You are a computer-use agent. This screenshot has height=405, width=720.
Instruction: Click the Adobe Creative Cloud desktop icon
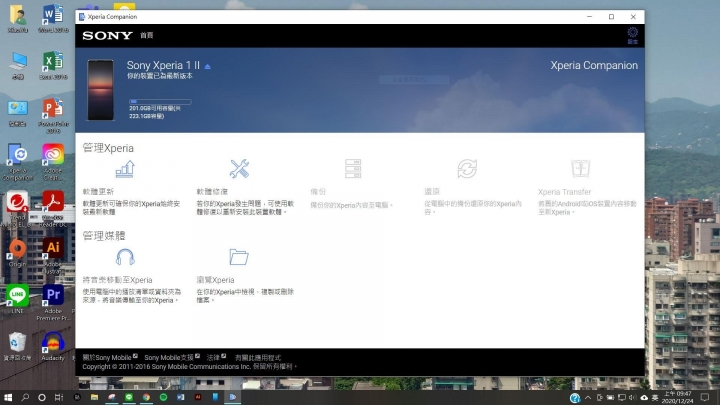point(53,162)
